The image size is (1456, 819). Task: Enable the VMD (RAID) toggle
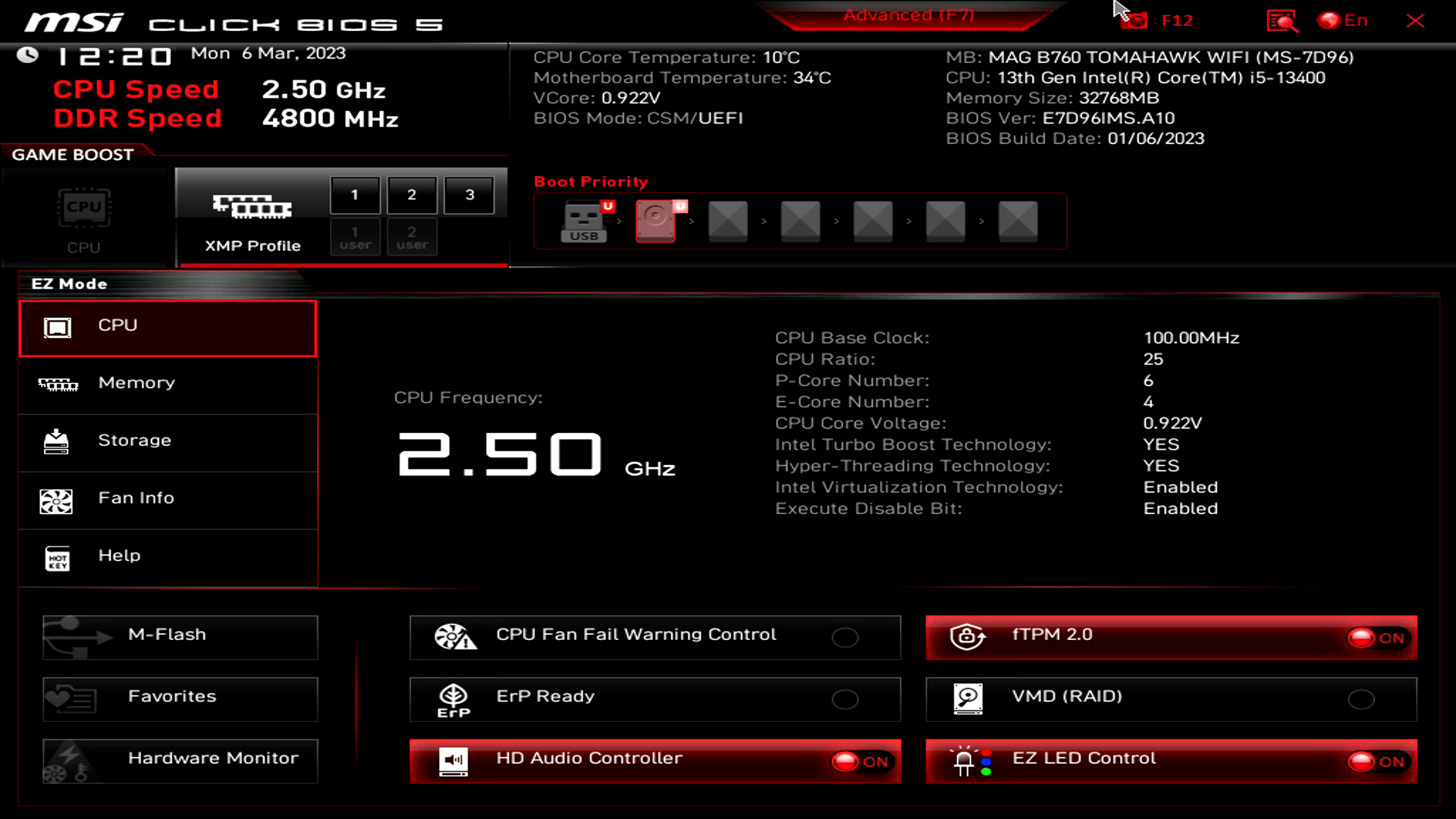1360,699
